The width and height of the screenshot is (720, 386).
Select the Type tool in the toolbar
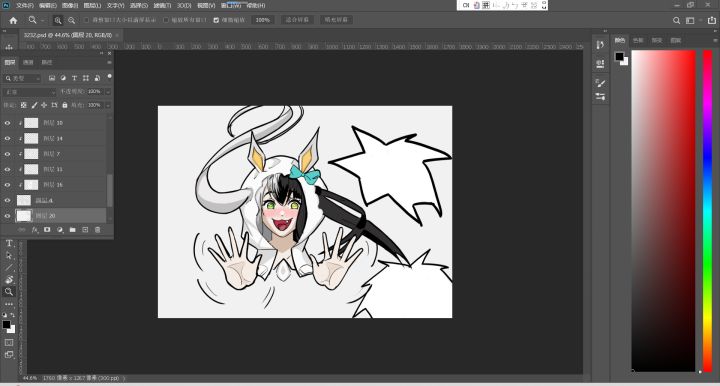coord(9,243)
